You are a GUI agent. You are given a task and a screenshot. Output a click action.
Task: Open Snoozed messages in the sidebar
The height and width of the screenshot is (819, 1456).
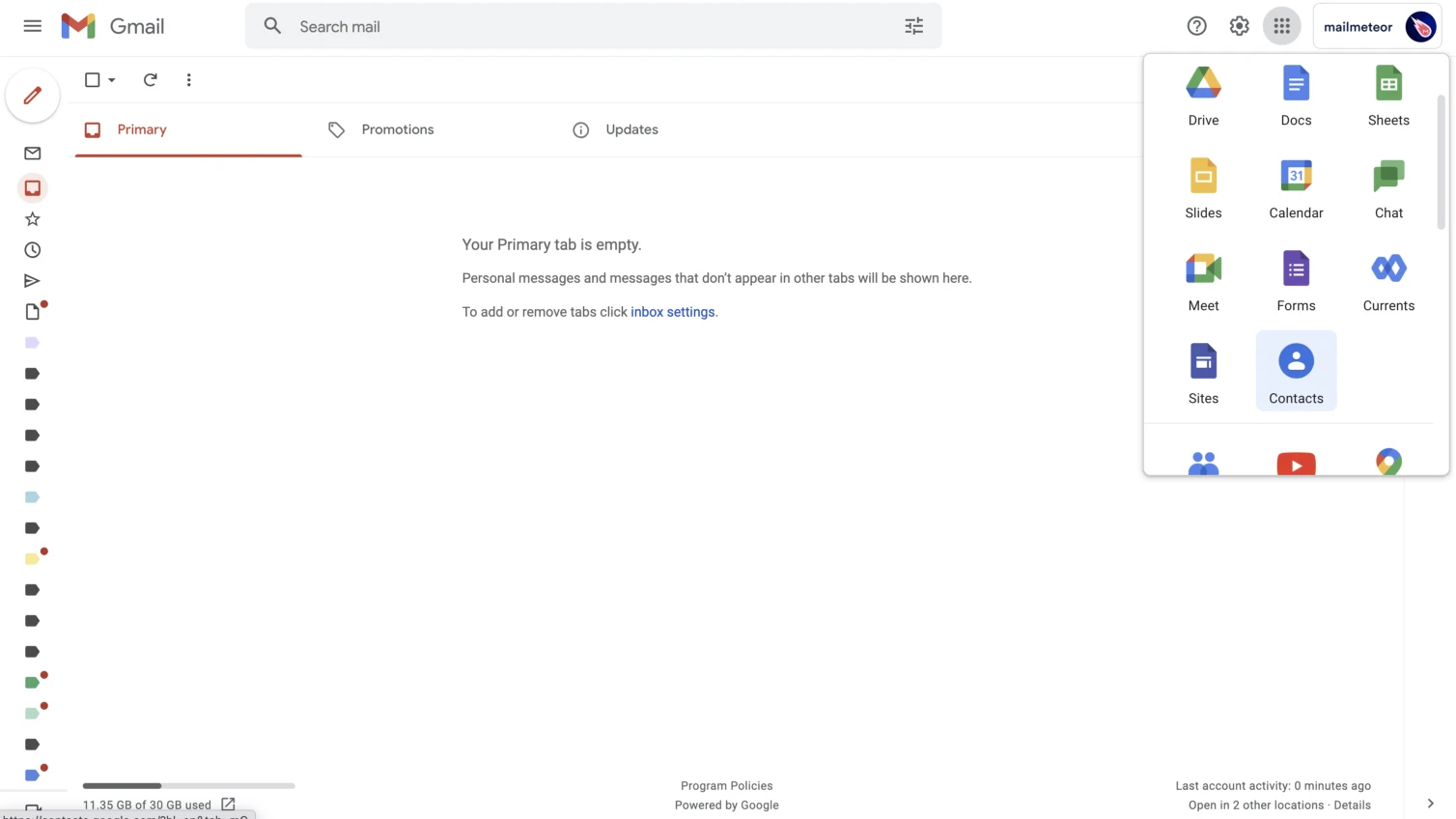pos(32,249)
